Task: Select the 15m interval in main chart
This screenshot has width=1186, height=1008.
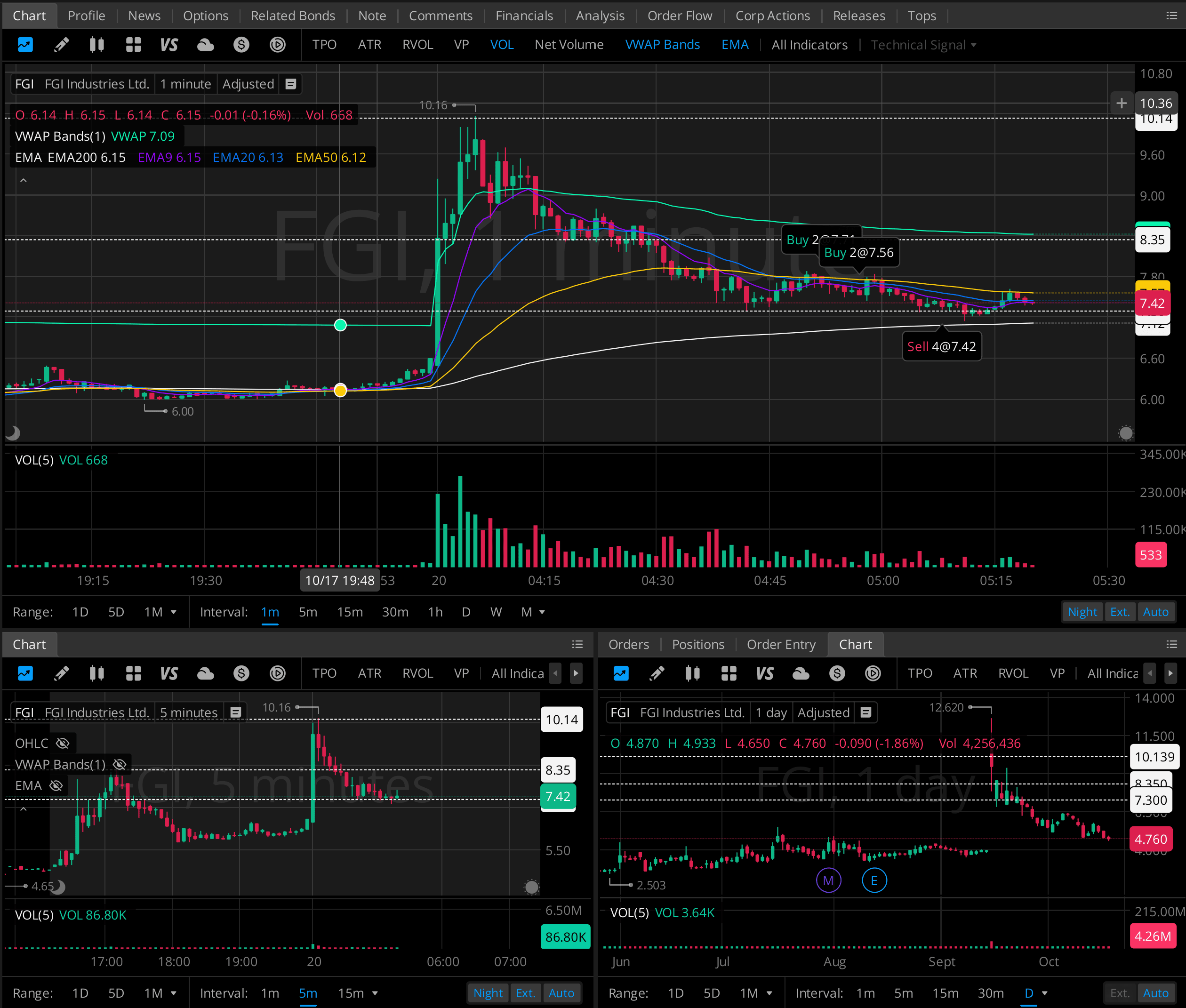Action: coord(349,612)
